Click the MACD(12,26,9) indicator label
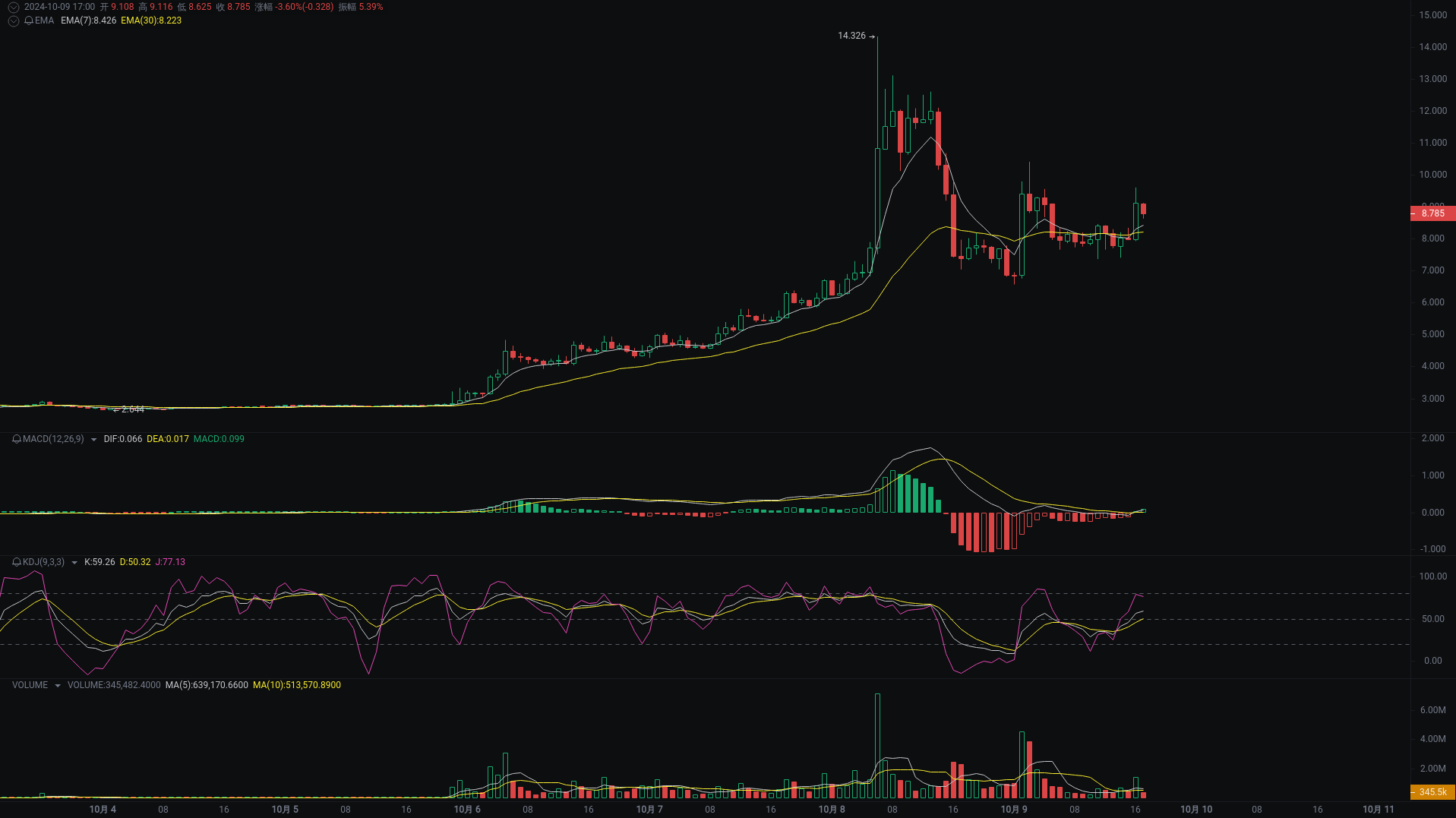1456x818 pixels. (53, 439)
